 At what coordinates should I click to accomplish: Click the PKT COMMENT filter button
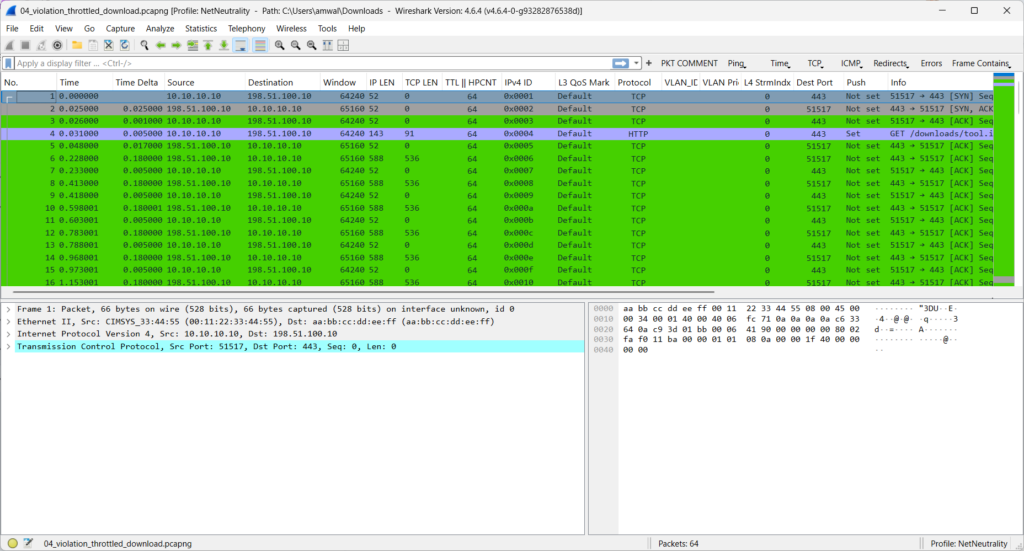point(689,63)
